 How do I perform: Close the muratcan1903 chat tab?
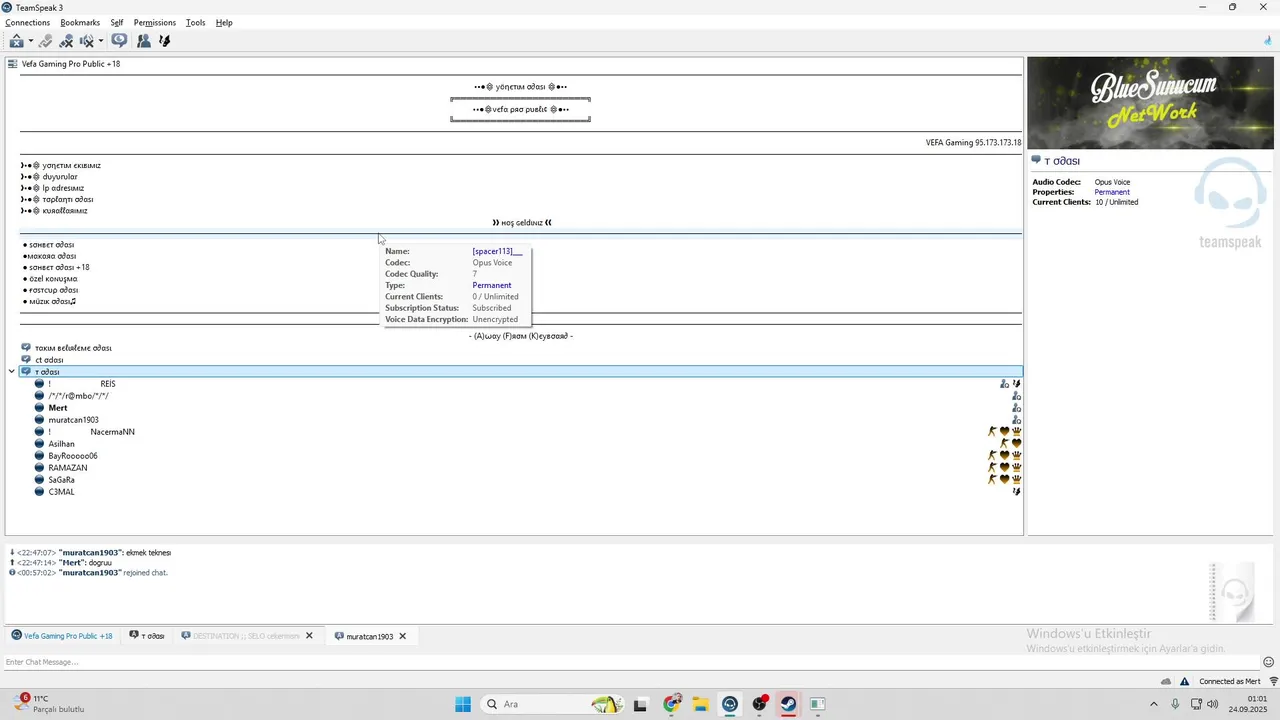click(403, 636)
